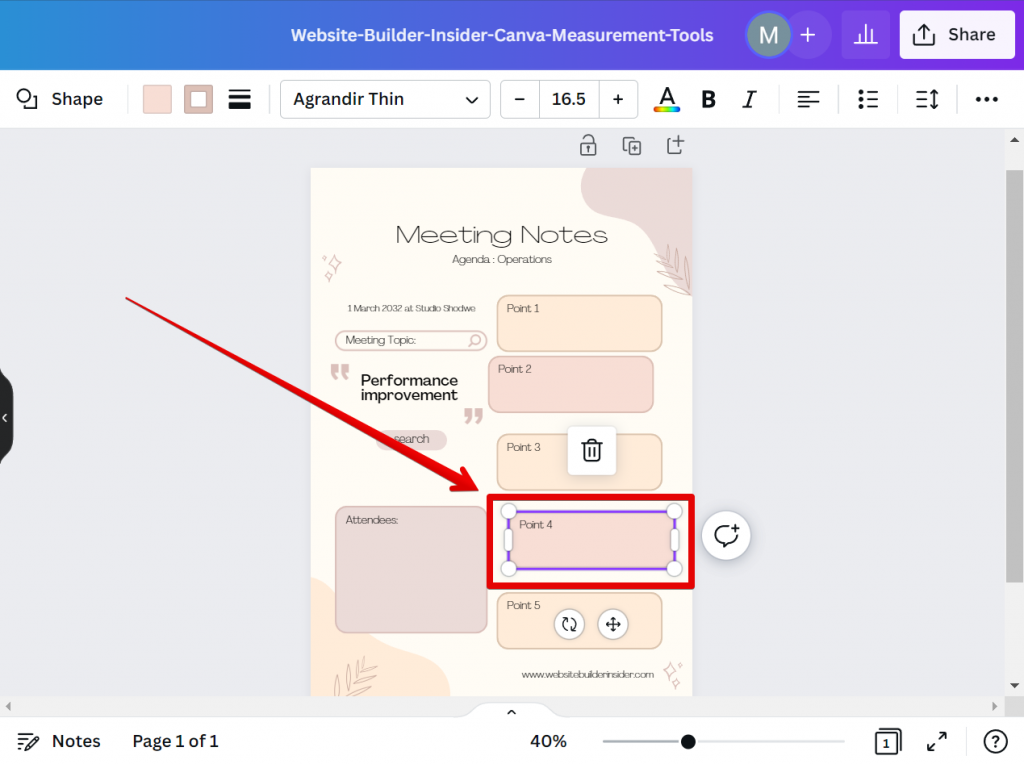Screen dimensions: 1024x764
Task: Open the more options ellipsis menu
Action: coord(987,98)
